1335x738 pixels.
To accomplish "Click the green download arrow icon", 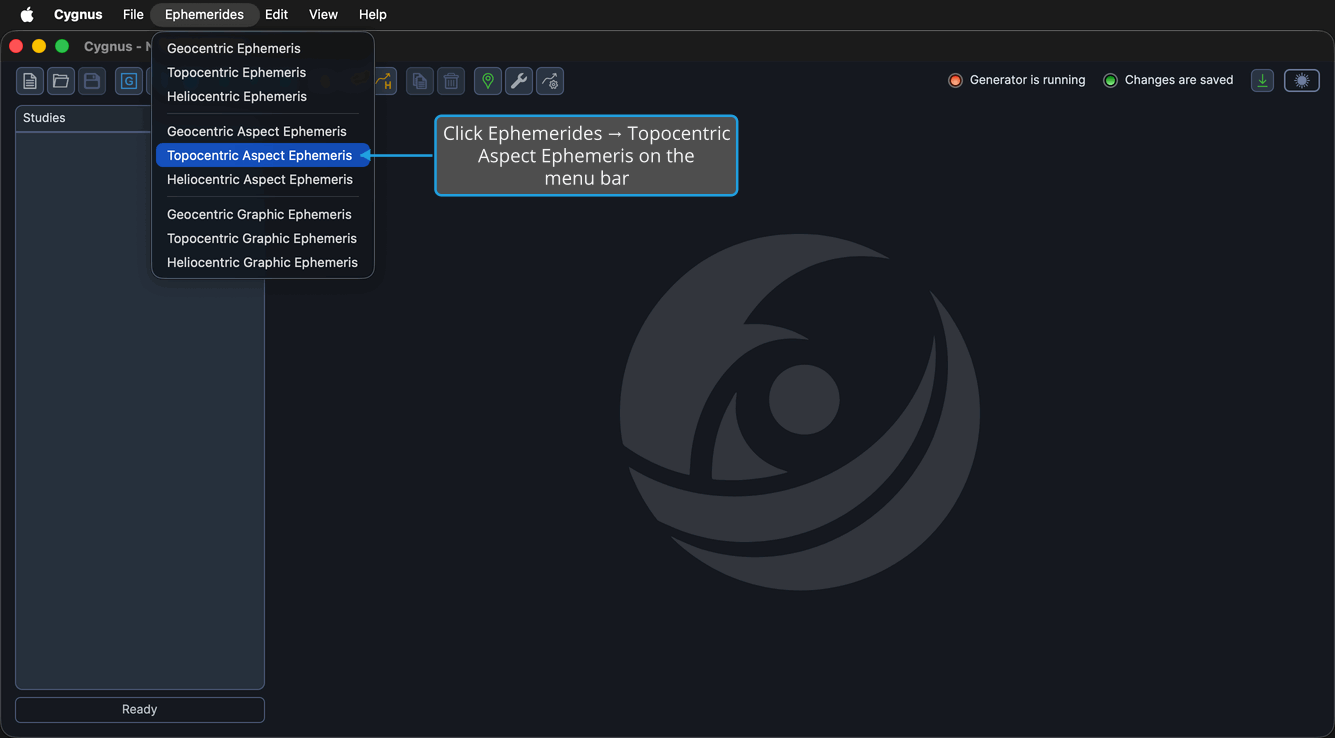I will tap(1263, 81).
